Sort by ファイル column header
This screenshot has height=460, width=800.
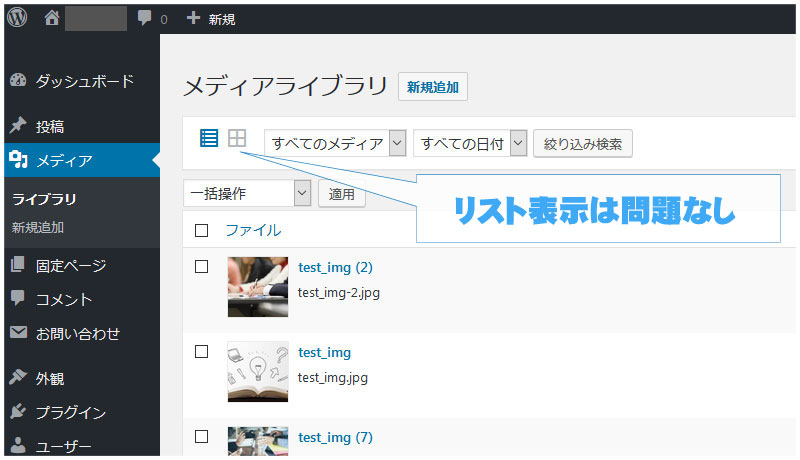[253, 231]
